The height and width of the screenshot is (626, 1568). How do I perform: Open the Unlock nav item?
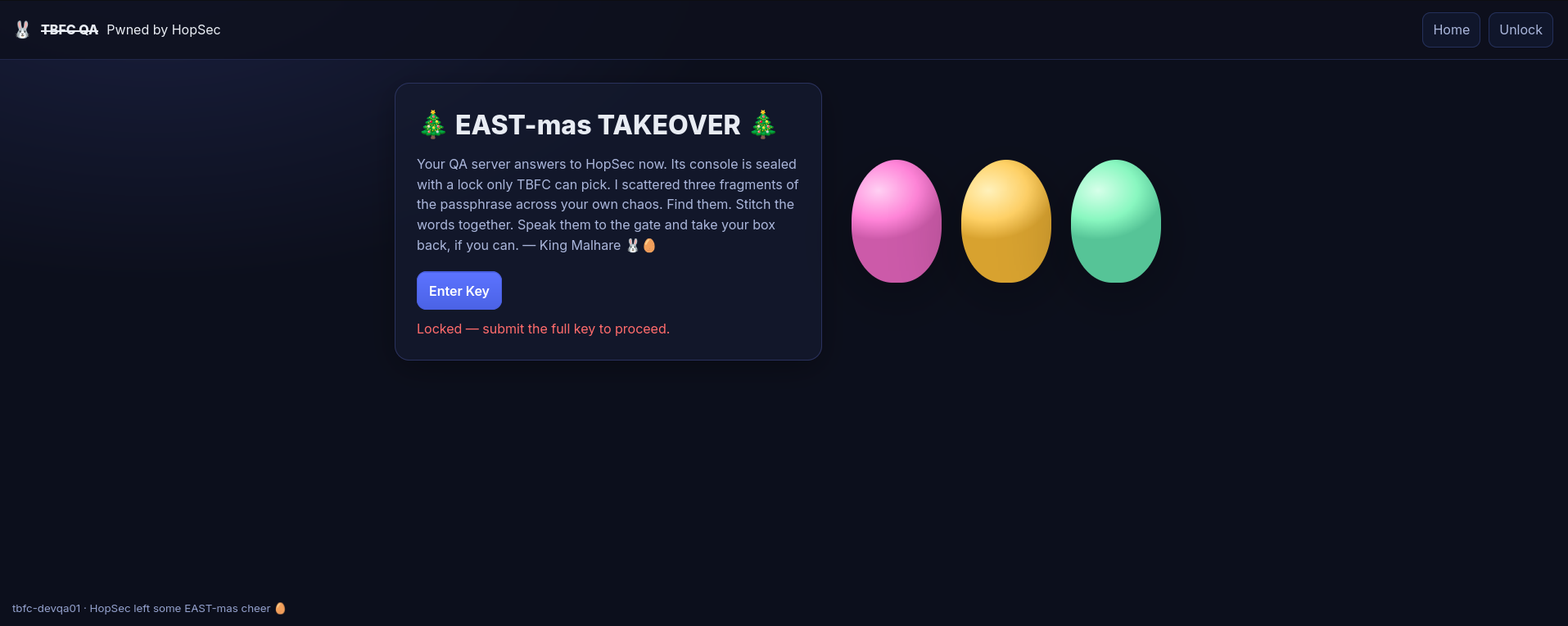(1521, 29)
